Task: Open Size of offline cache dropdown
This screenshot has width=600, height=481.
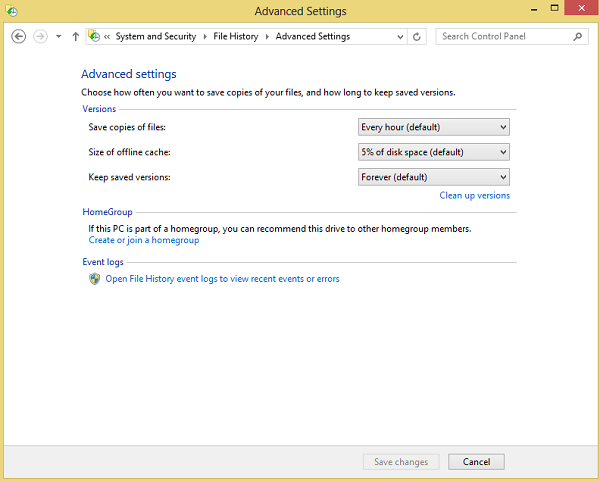Action: click(434, 152)
